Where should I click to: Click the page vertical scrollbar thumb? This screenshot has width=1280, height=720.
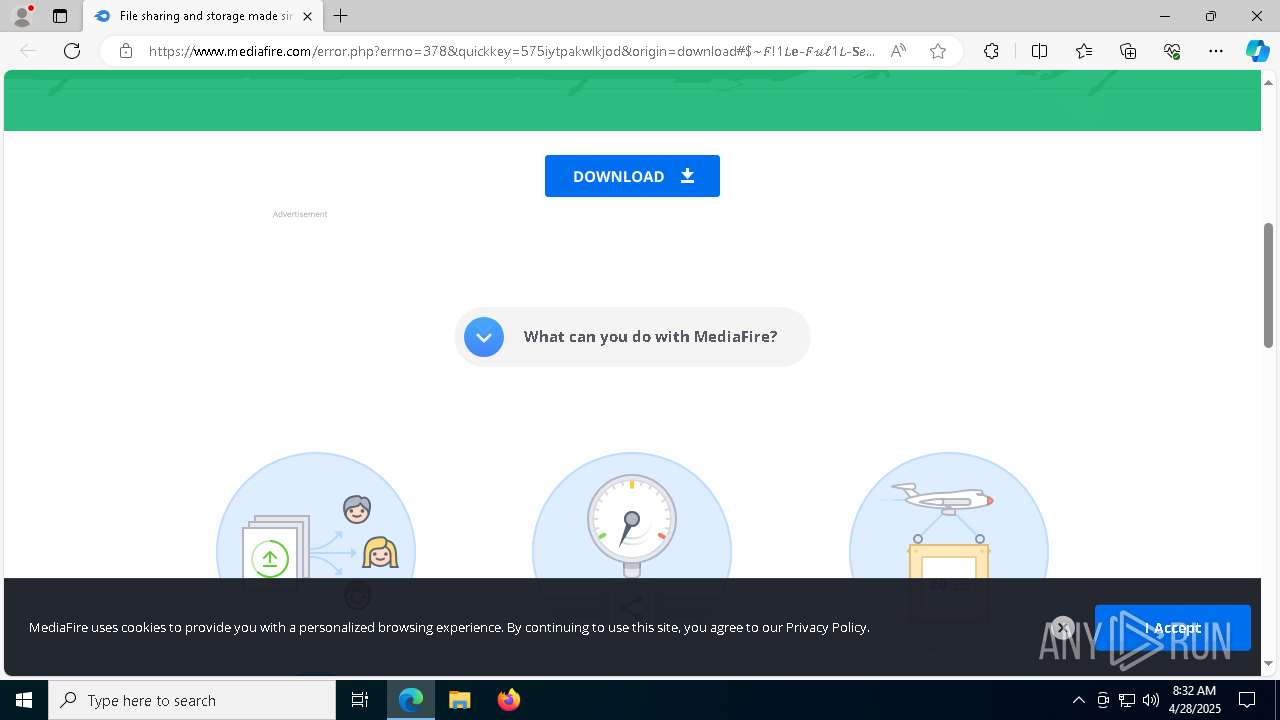(x=1268, y=285)
